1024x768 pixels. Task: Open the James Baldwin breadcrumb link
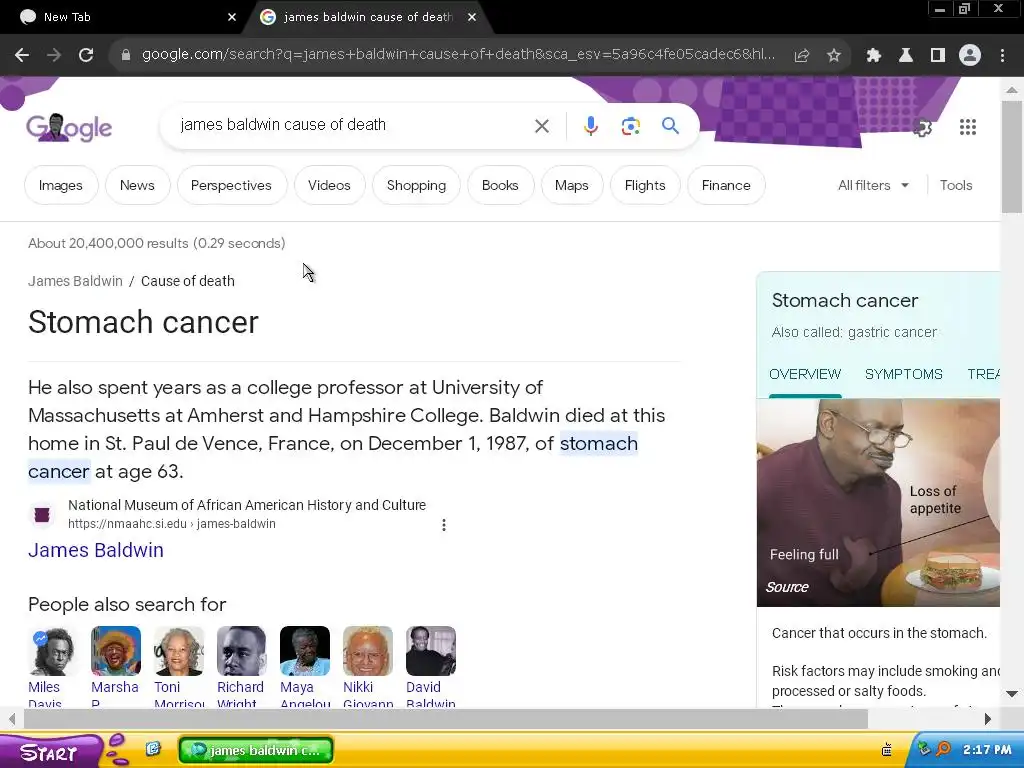(x=75, y=281)
